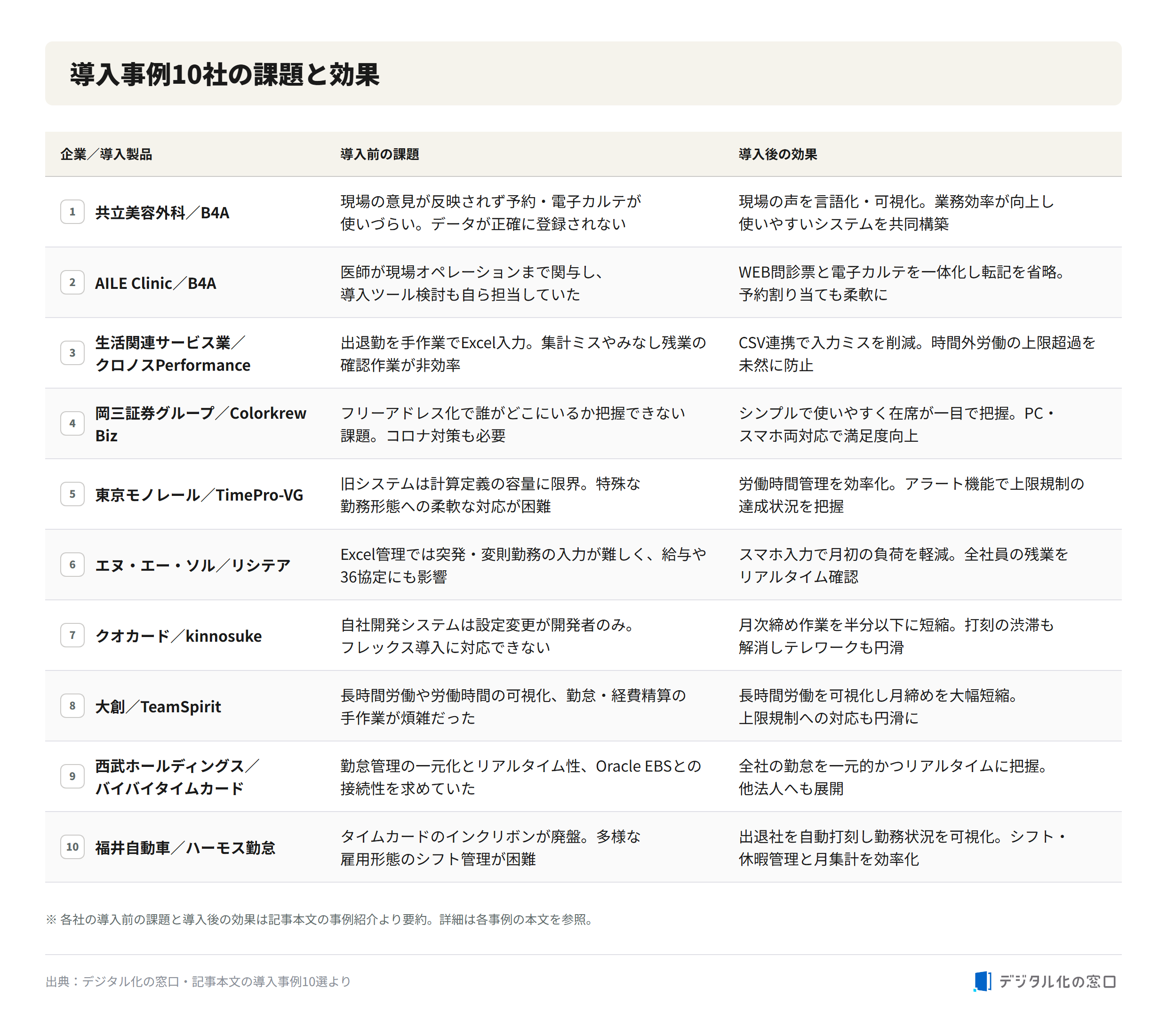This screenshot has width=1167, height=1036.
Task: Select 生活関連サービス業／クロノスPerformance name
Action: pyautogui.click(x=172, y=353)
